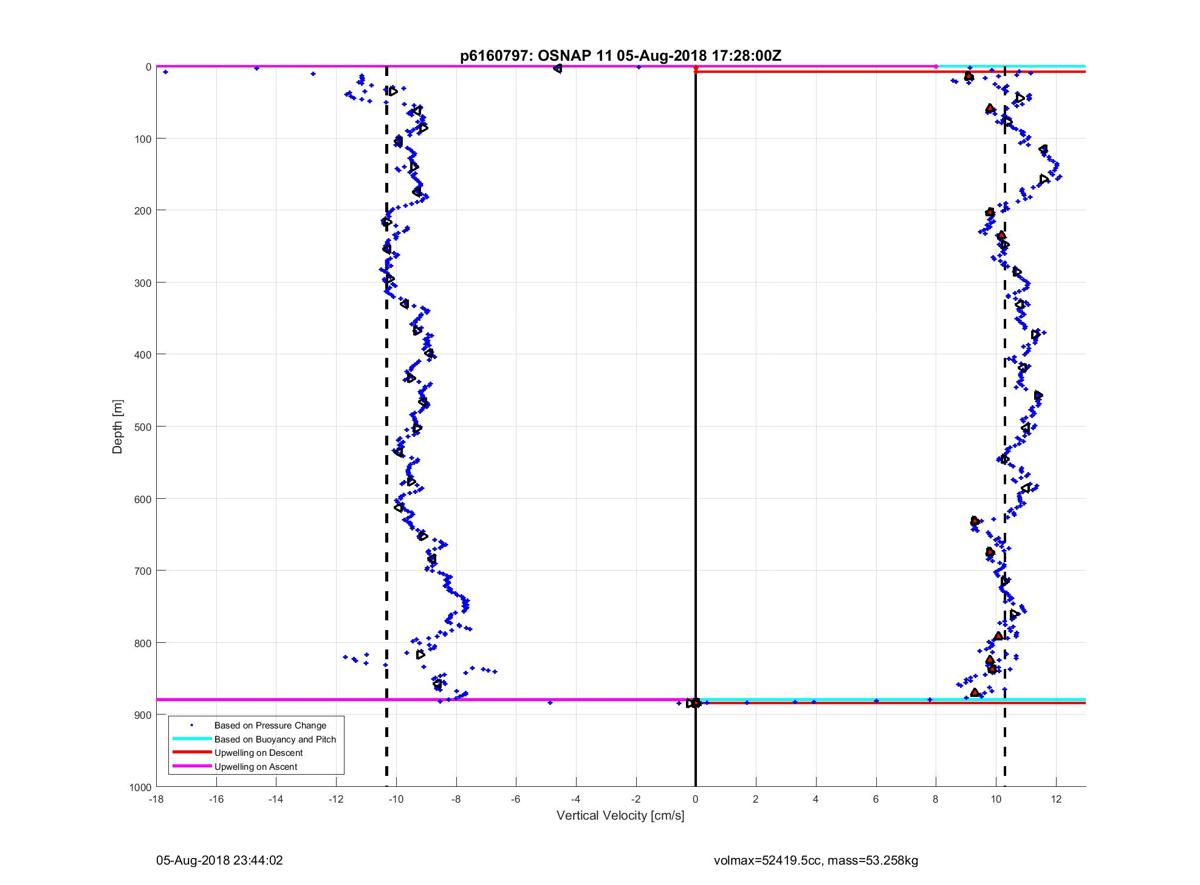The width and height of the screenshot is (1200, 885).
Task: Click depth axis tick label 500
Action: tap(141, 426)
